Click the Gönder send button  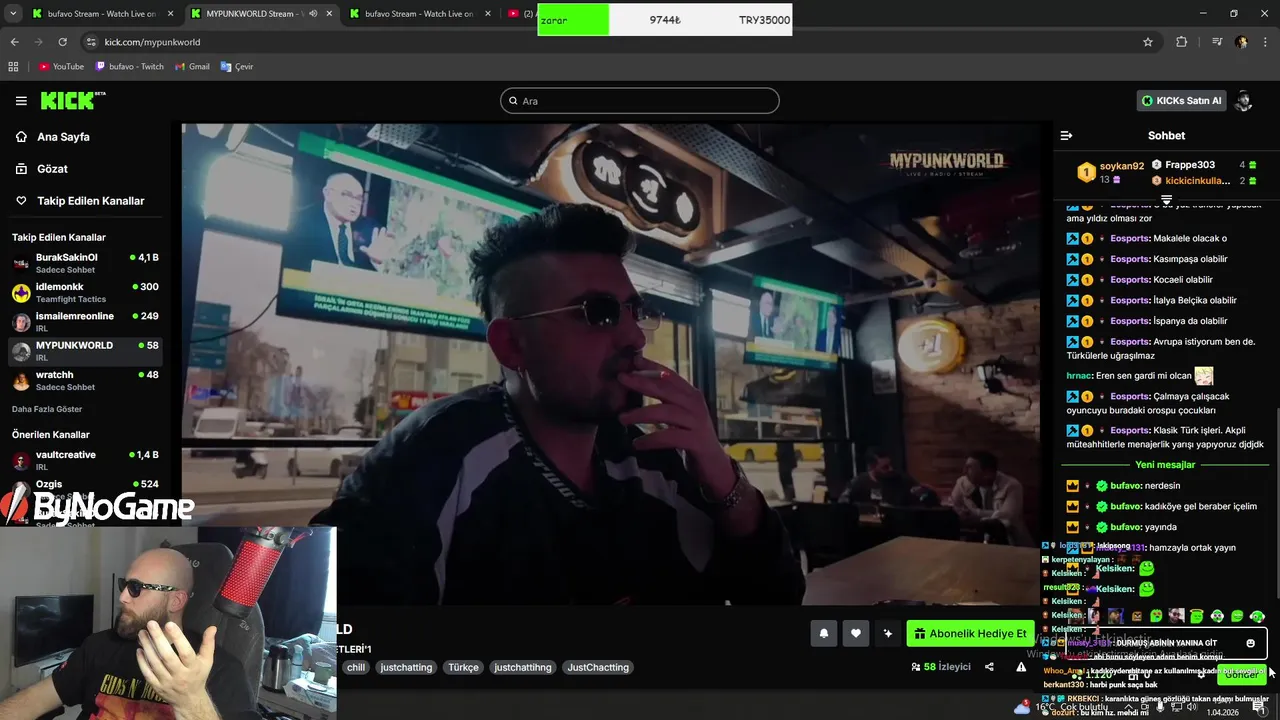point(1241,675)
